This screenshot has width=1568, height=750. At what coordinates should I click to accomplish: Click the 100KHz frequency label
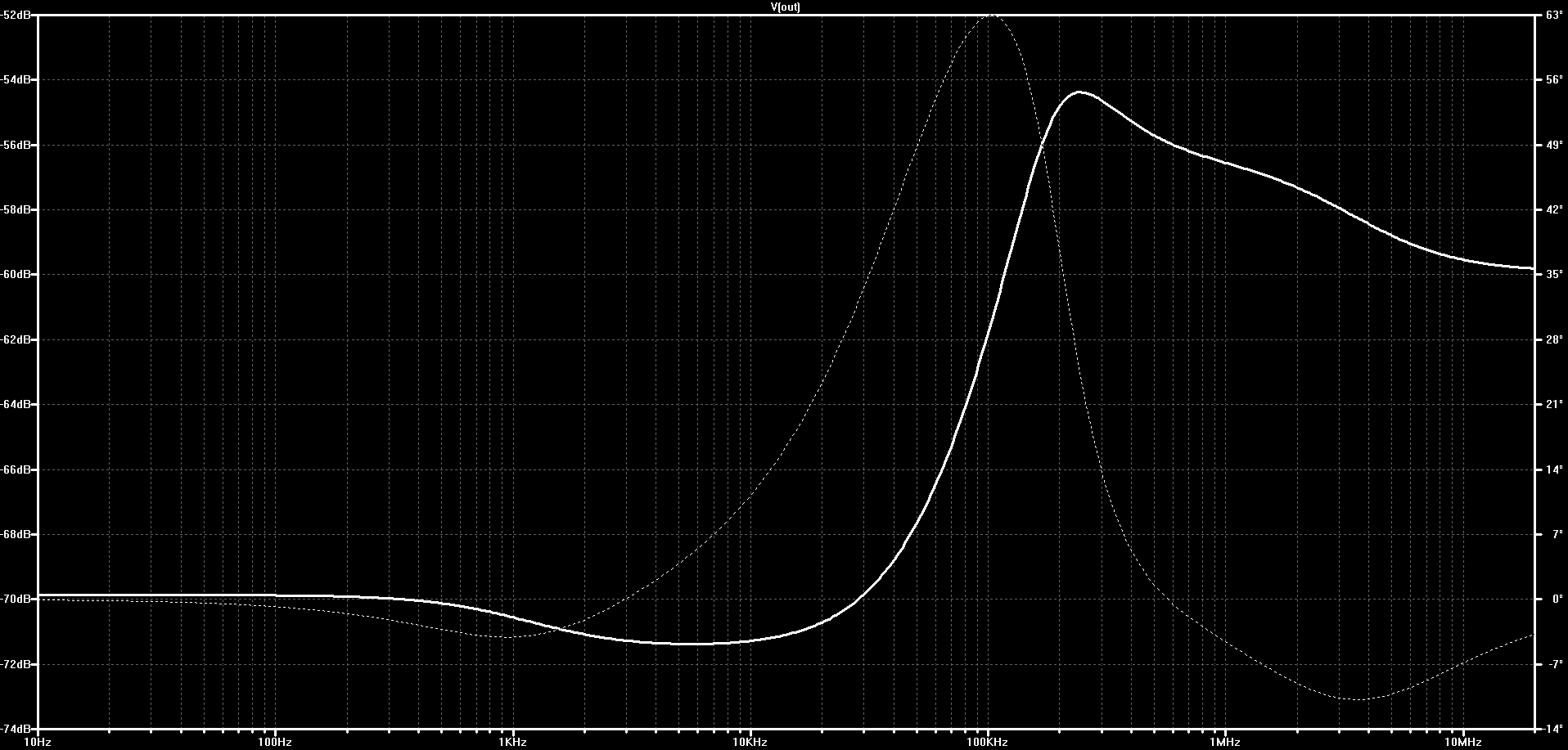tap(988, 742)
